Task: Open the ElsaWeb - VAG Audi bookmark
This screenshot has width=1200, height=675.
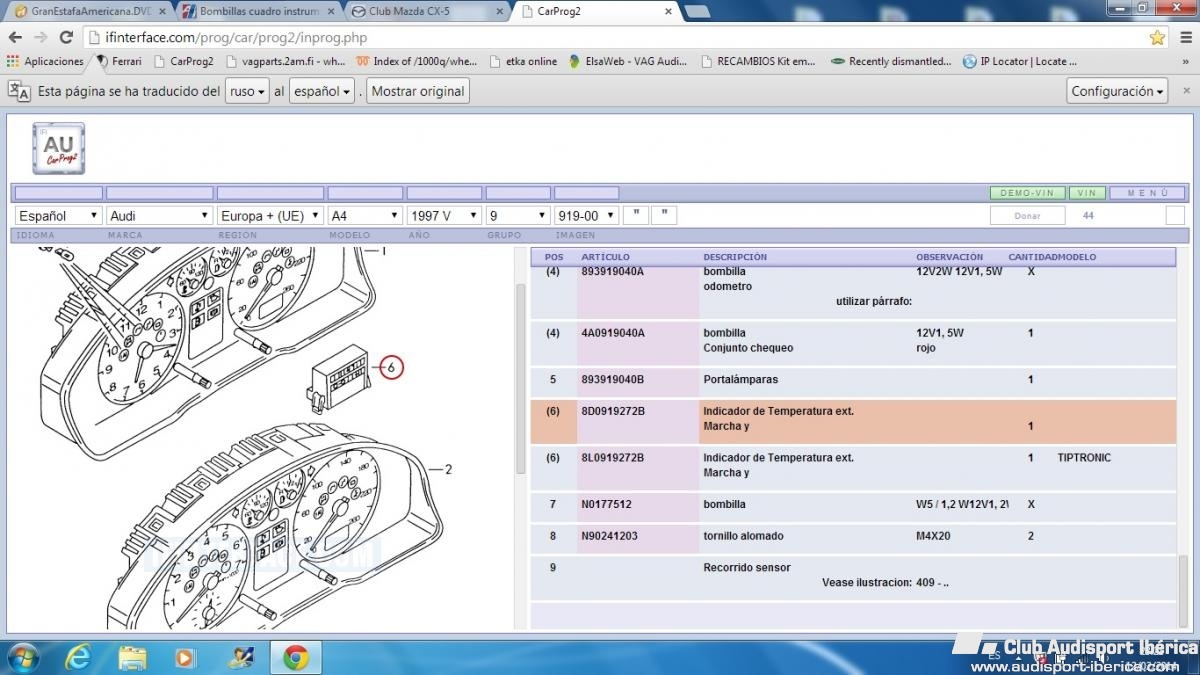Action: coord(628,61)
